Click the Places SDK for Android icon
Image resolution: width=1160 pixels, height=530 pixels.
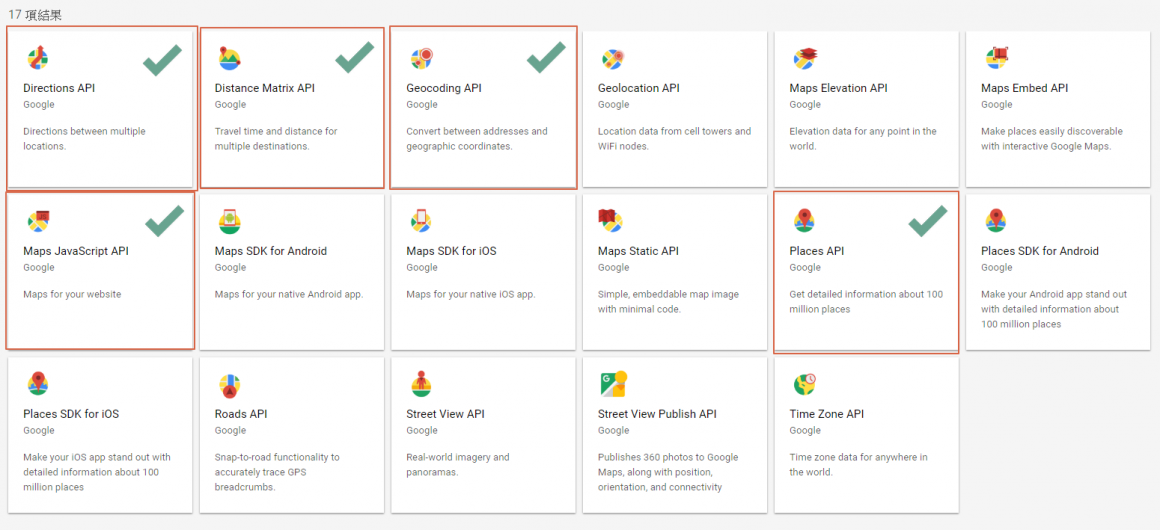(996, 221)
